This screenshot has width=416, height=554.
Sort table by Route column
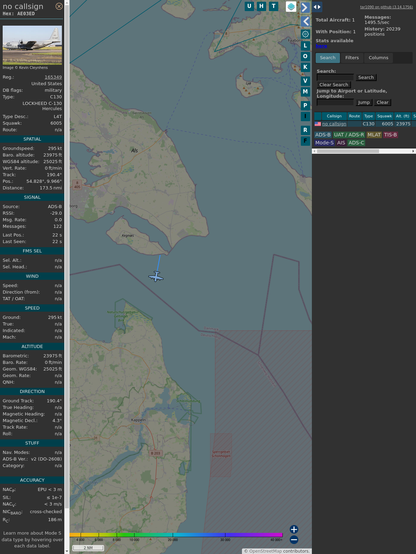click(354, 116)
